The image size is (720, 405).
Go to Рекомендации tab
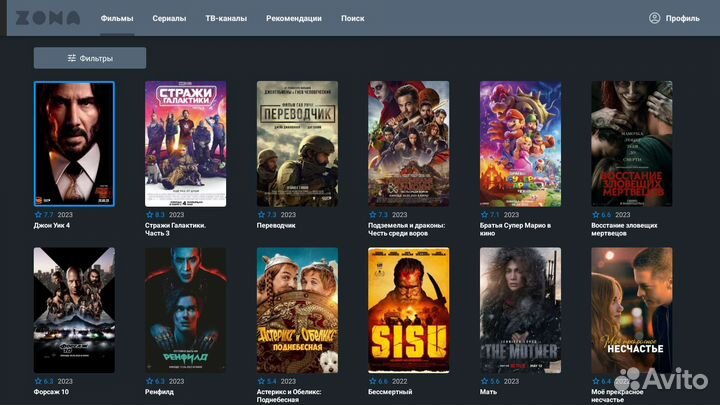coord(294,18)
